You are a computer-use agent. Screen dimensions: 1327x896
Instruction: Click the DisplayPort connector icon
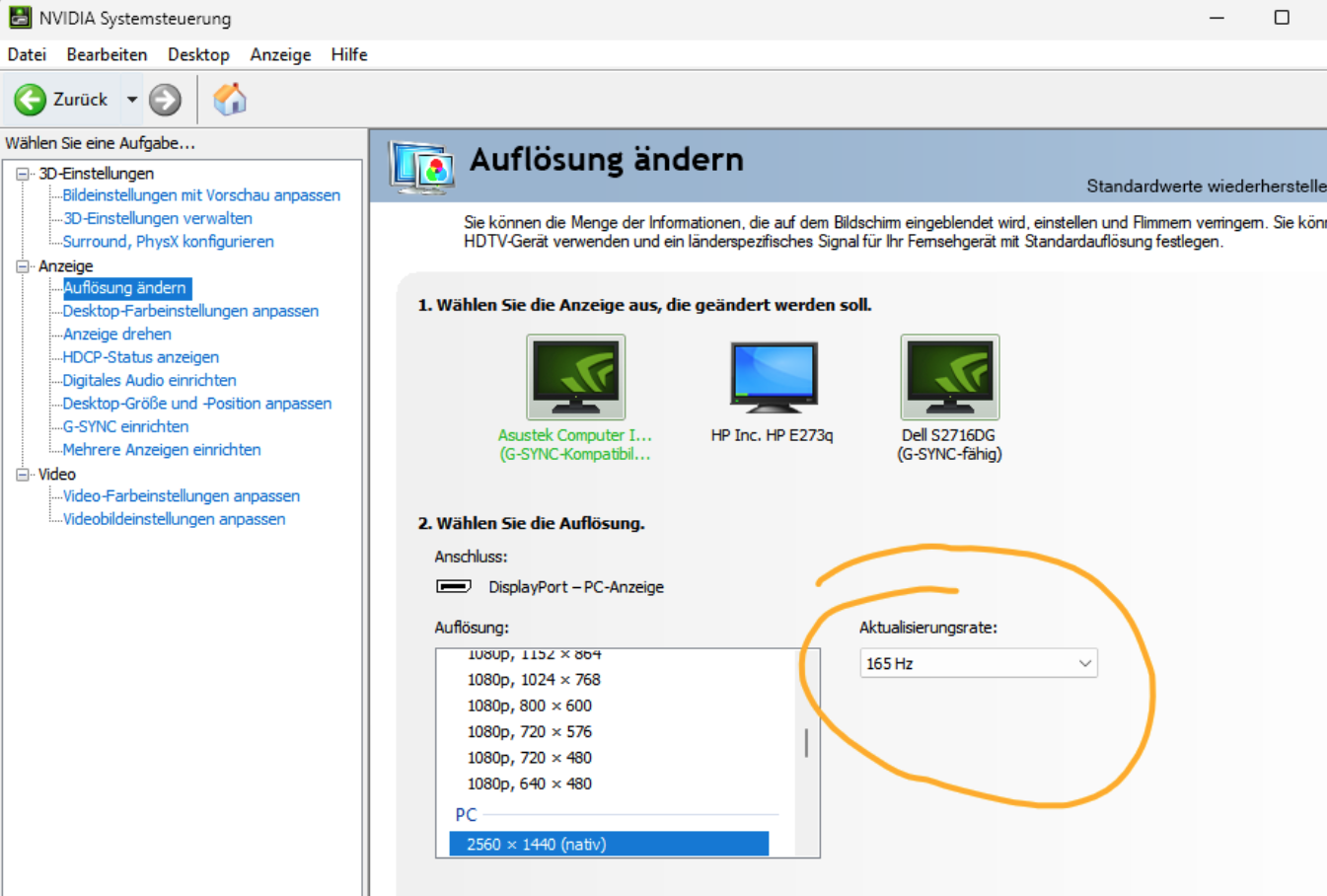(x=454, y=586)
